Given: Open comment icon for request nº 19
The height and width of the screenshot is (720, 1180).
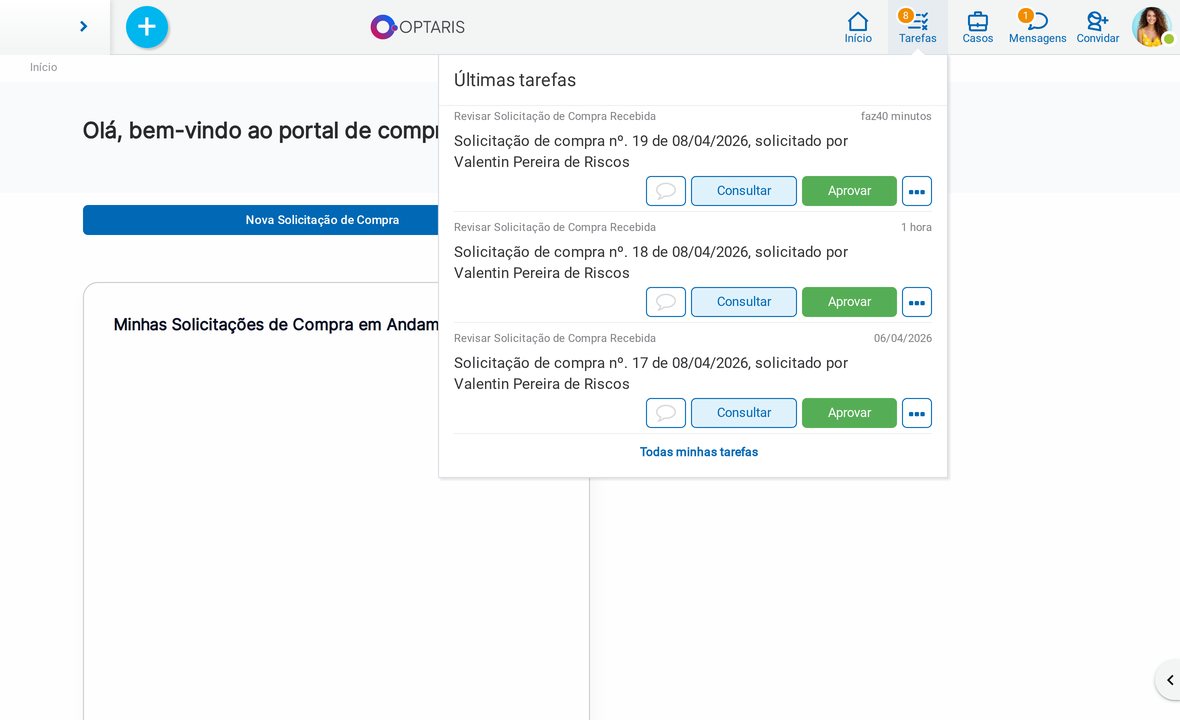Looking at the screenshot, I should (x=666, y=191).
